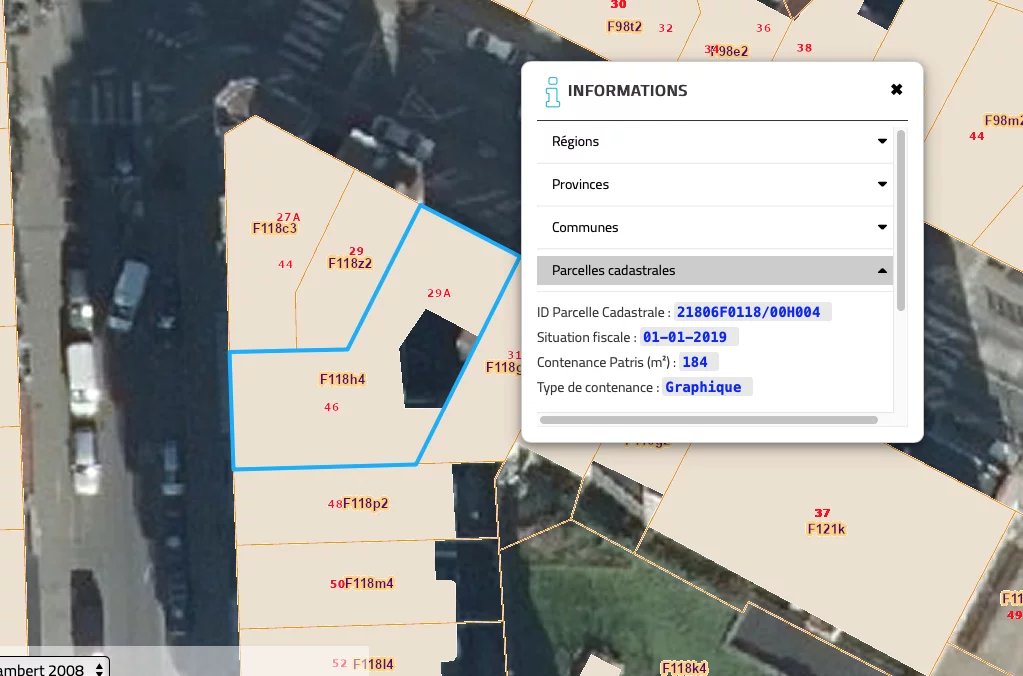Collapse the Parcelles cadastrales section
The width and height of the screenshot is (1023, 676).
coord(714,271)
